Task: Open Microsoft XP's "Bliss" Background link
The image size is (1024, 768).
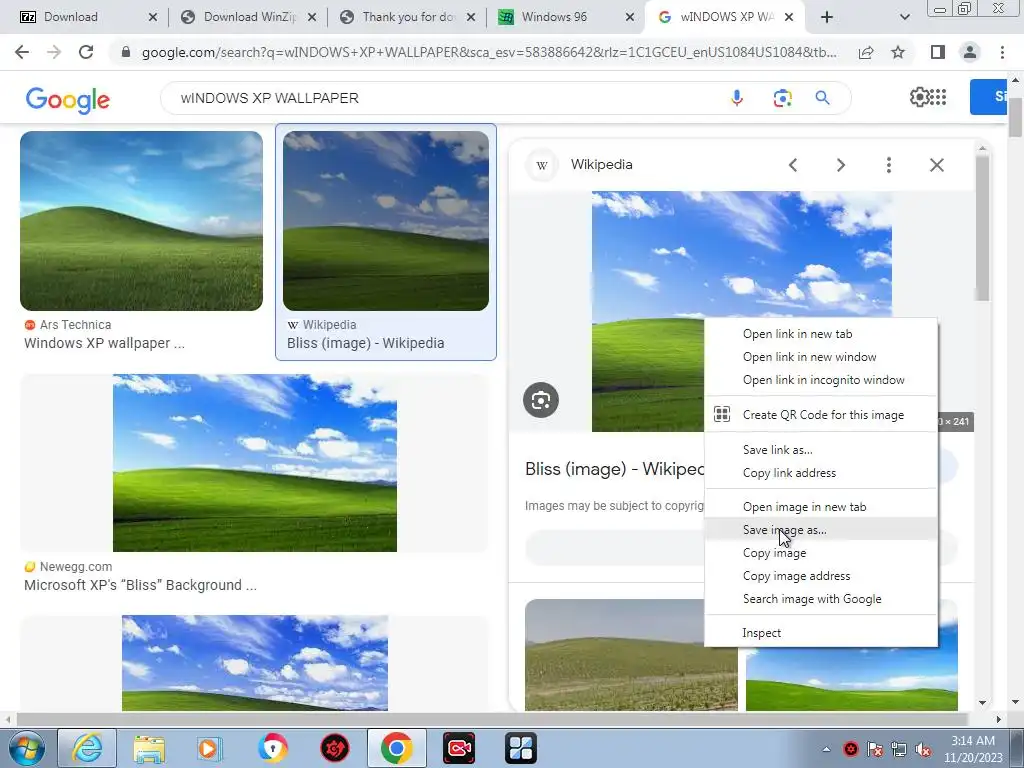Action: 140,585
